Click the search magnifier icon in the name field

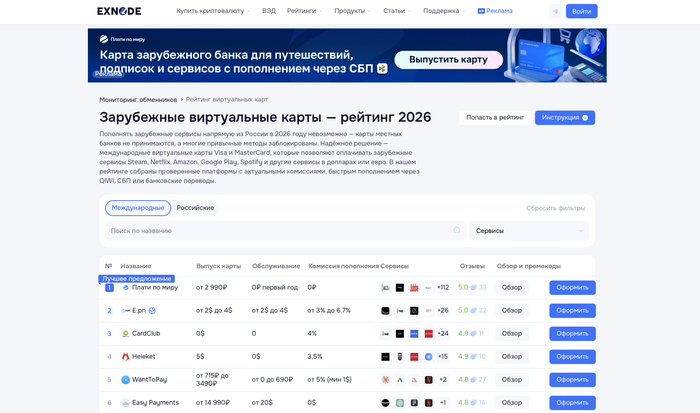point(457,231)
